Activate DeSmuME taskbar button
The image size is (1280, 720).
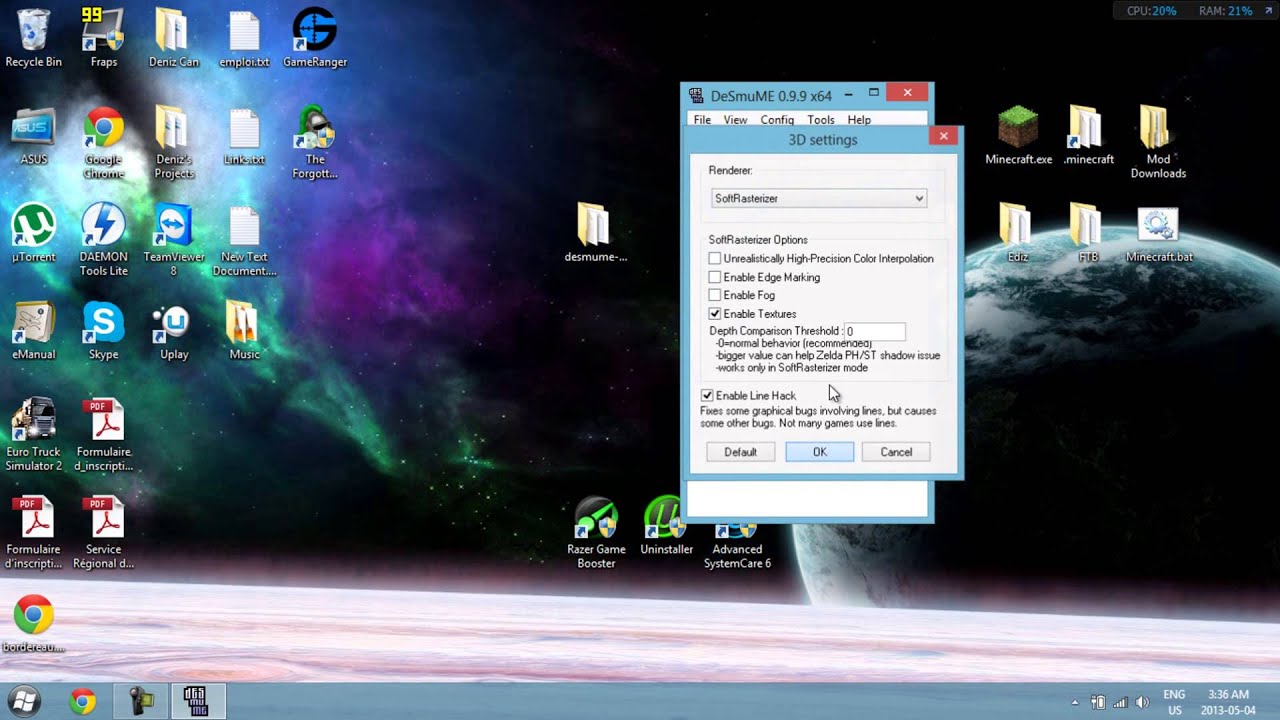pyautogui.click(x=197, y=701)
